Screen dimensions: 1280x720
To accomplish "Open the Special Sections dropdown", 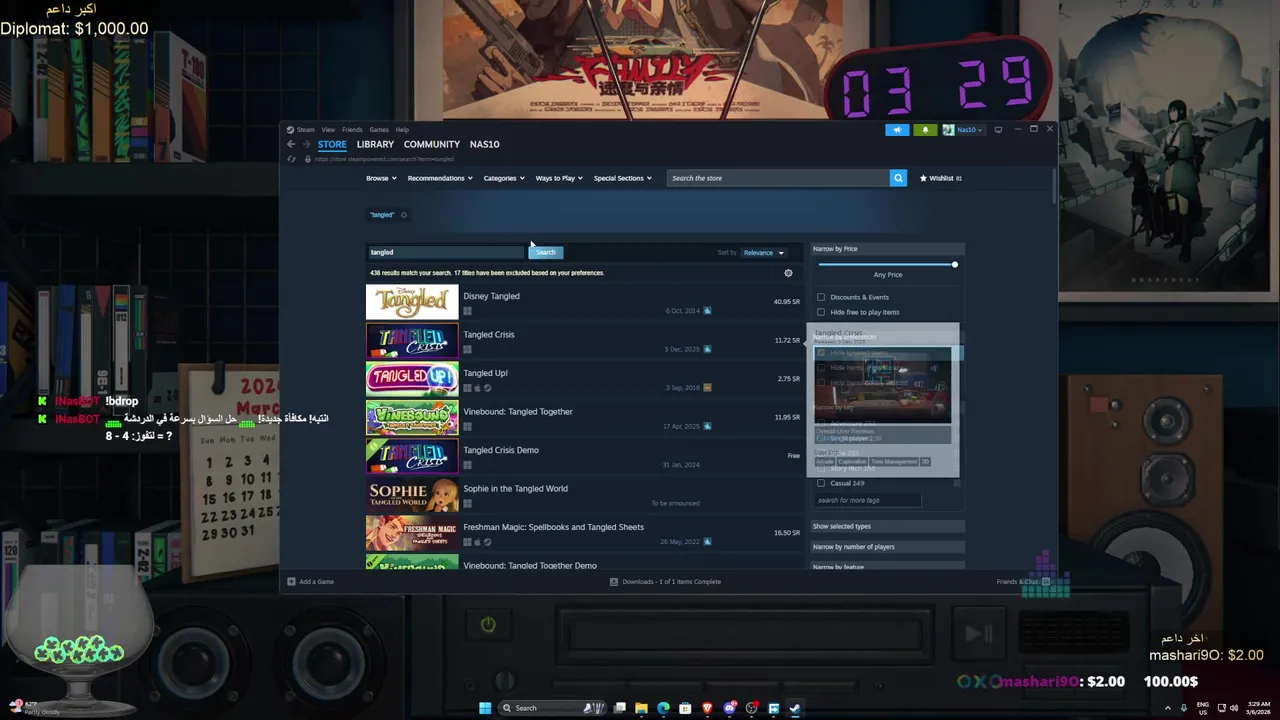I will (622, 178).
